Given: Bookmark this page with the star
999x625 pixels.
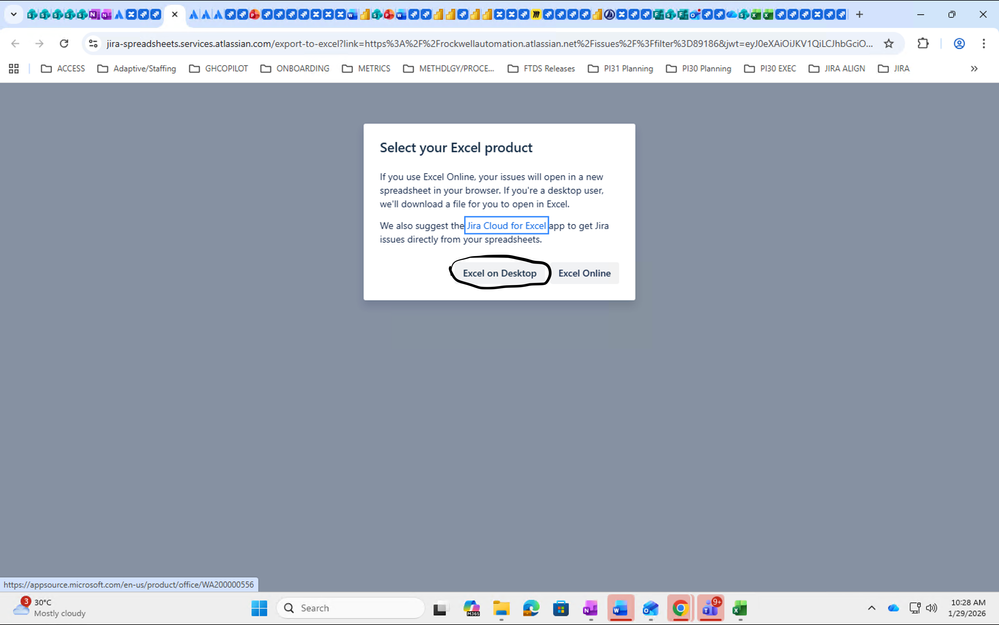Looking at the screenshot, I should coord(888,43).
